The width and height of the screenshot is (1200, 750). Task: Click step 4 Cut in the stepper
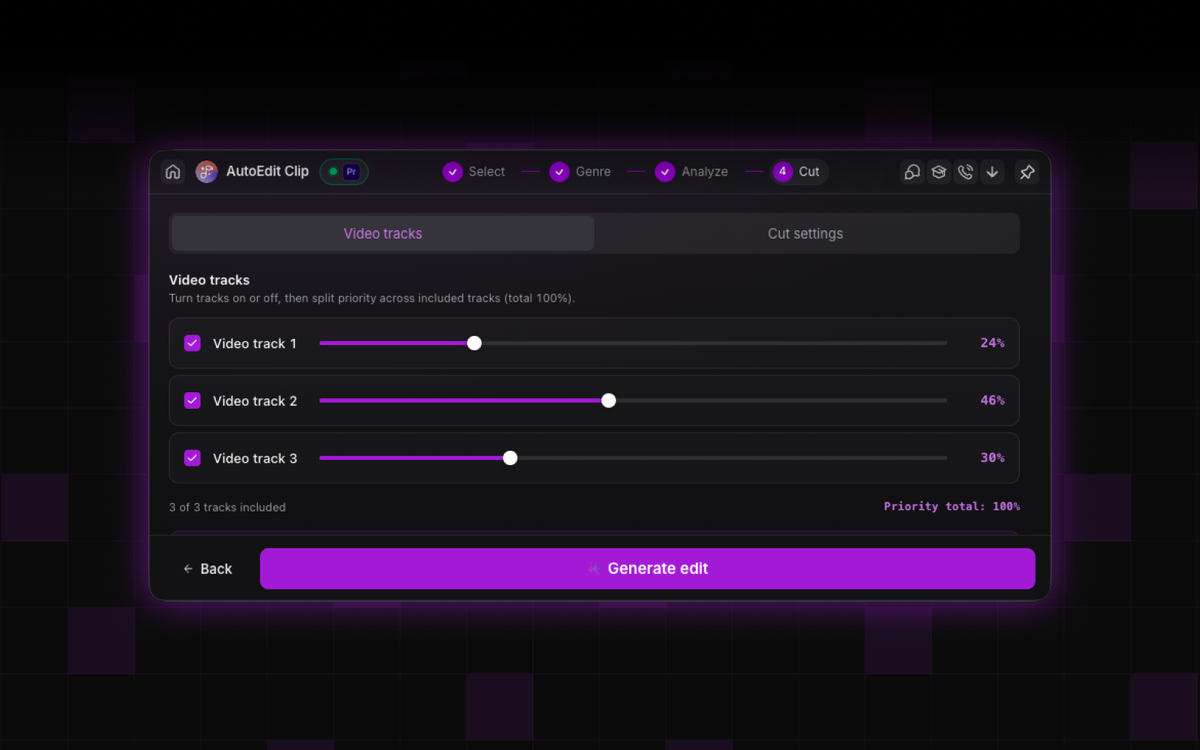click(x=799, y=172)
